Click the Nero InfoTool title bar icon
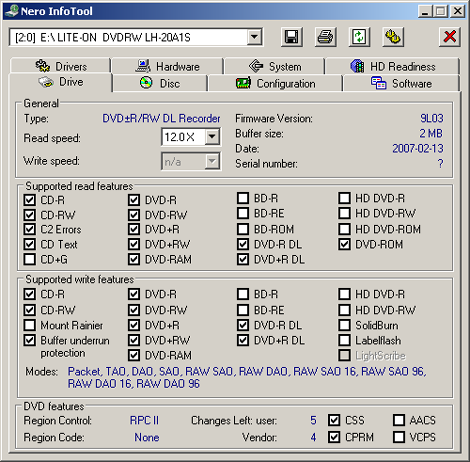 pos(12,11)
